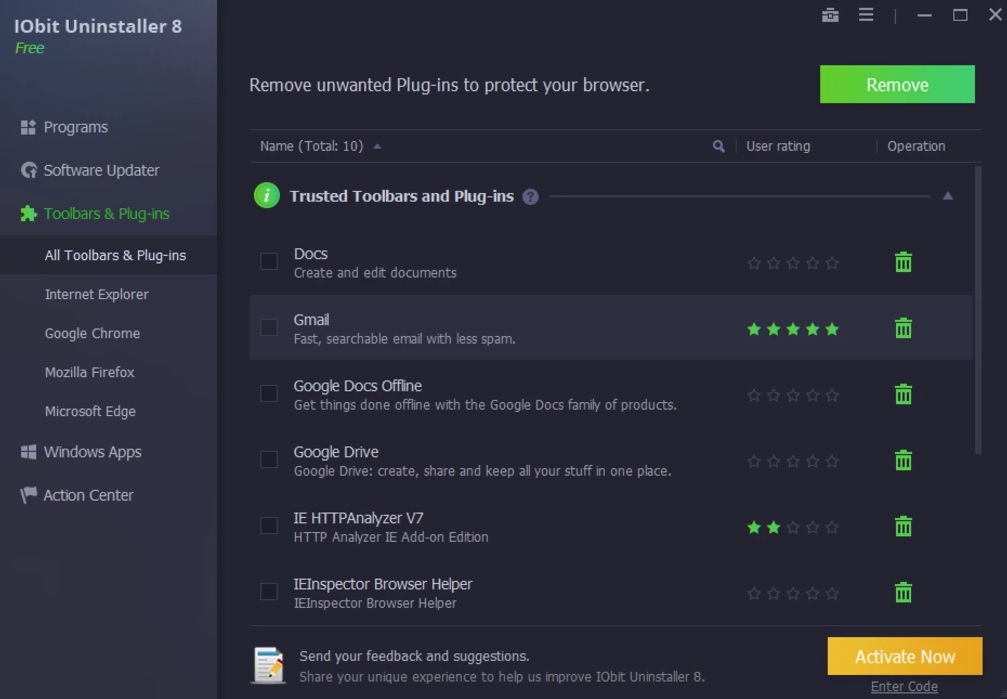Click green info icon for Trusted Toolbars
This screenshot has width=1007, height=699.
pyautogui.click(x=267, y=196)
